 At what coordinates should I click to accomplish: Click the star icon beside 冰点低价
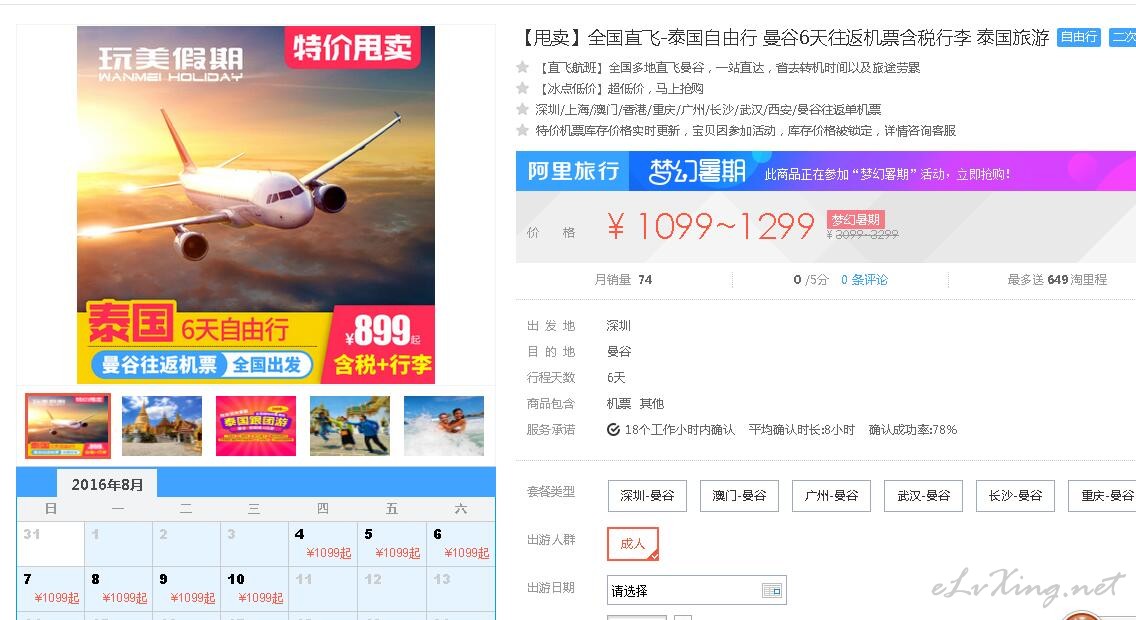click(x=522, y=88)
